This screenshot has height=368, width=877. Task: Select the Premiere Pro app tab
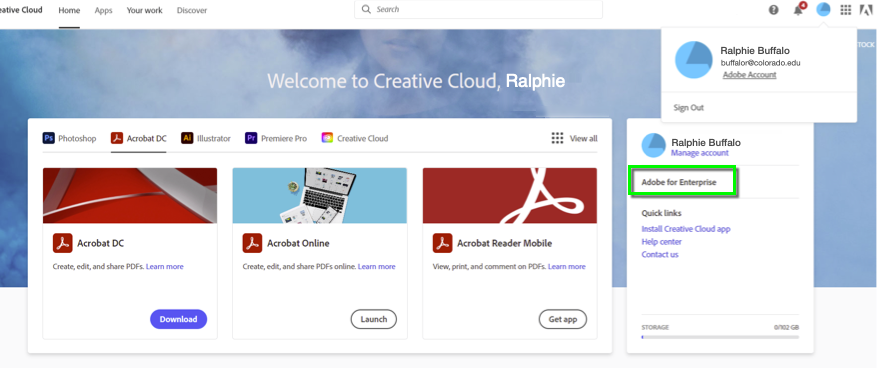click(x=276, y=138)
